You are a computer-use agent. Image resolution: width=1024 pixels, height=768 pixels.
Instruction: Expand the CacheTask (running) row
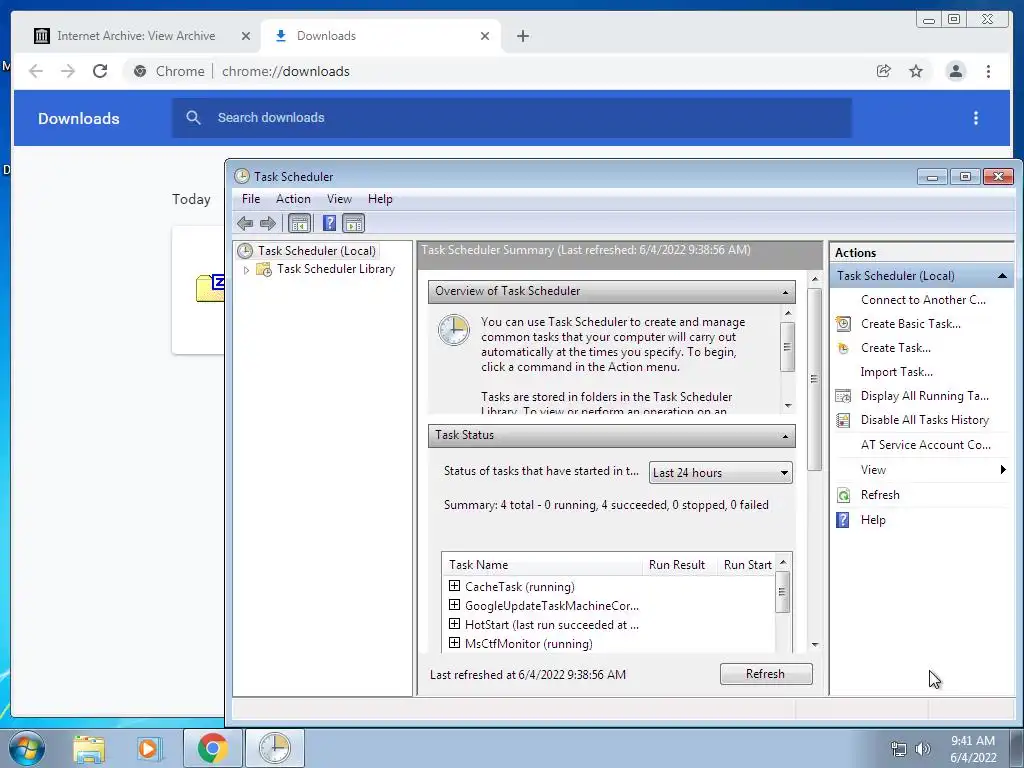[455, 586]
